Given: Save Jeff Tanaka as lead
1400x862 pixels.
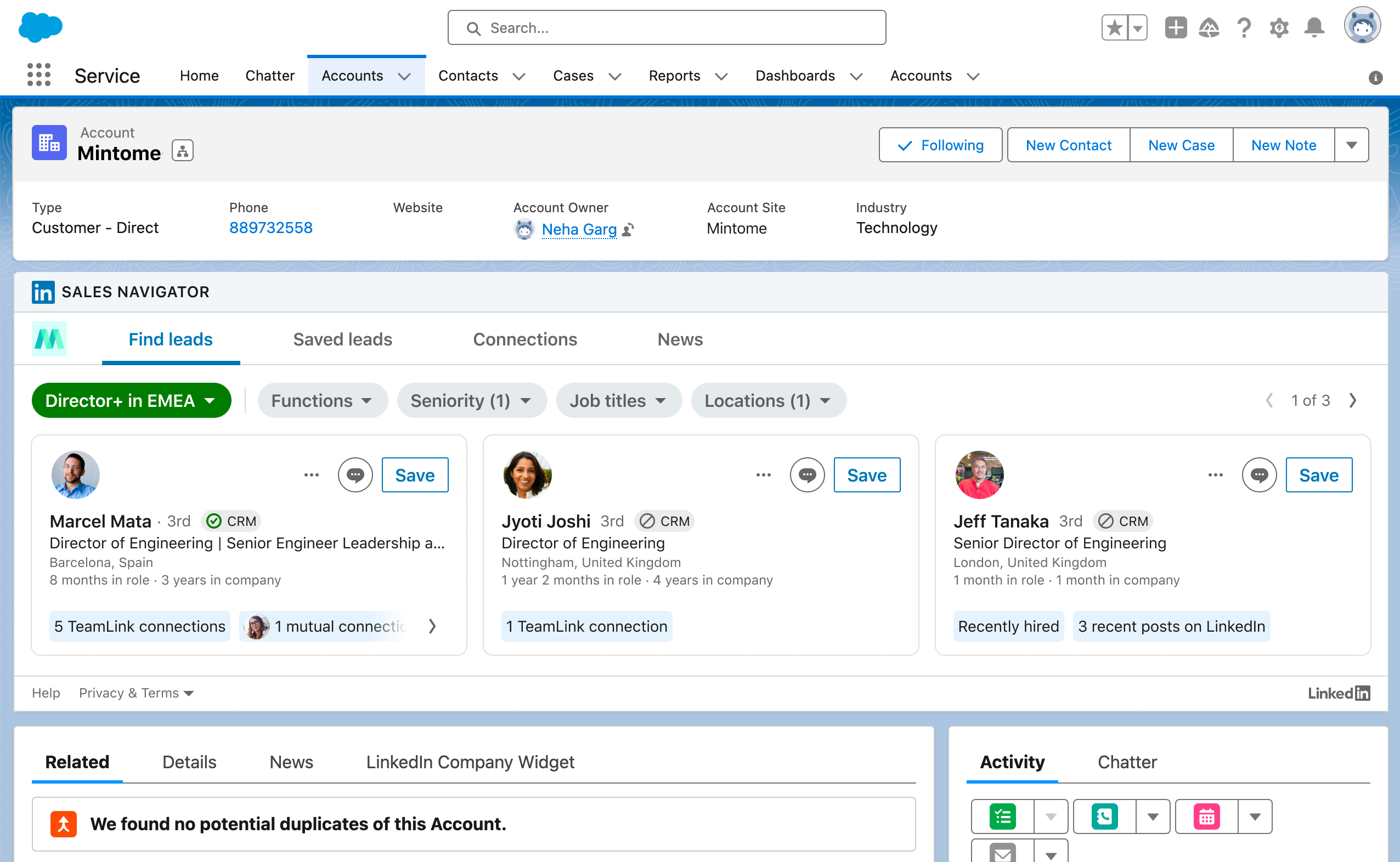Looking at the screenshot, I should [1318, 474].
